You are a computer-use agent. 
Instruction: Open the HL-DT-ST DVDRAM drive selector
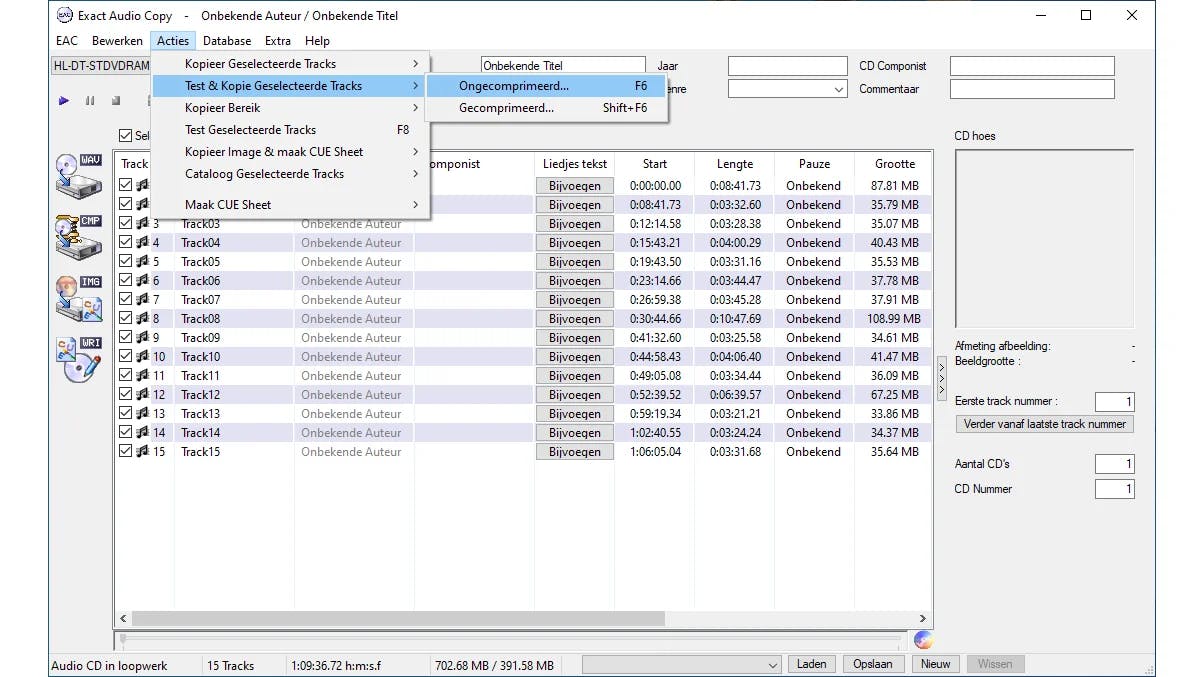(100, 66)
